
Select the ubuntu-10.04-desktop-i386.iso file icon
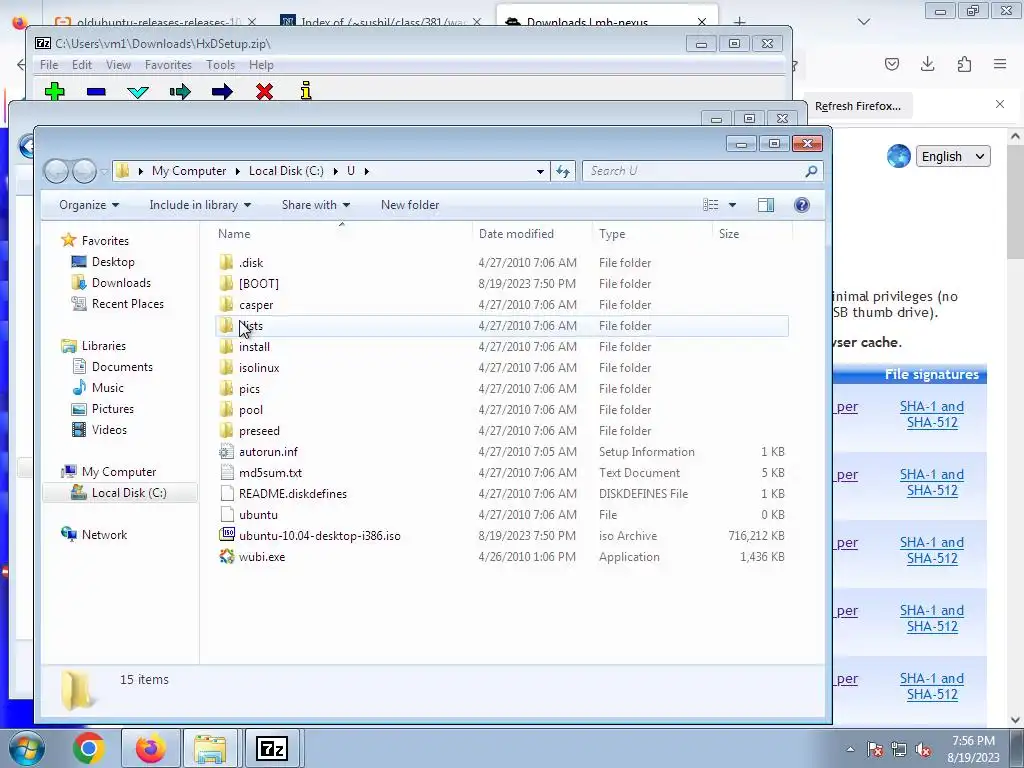click(x=226, y=536)
